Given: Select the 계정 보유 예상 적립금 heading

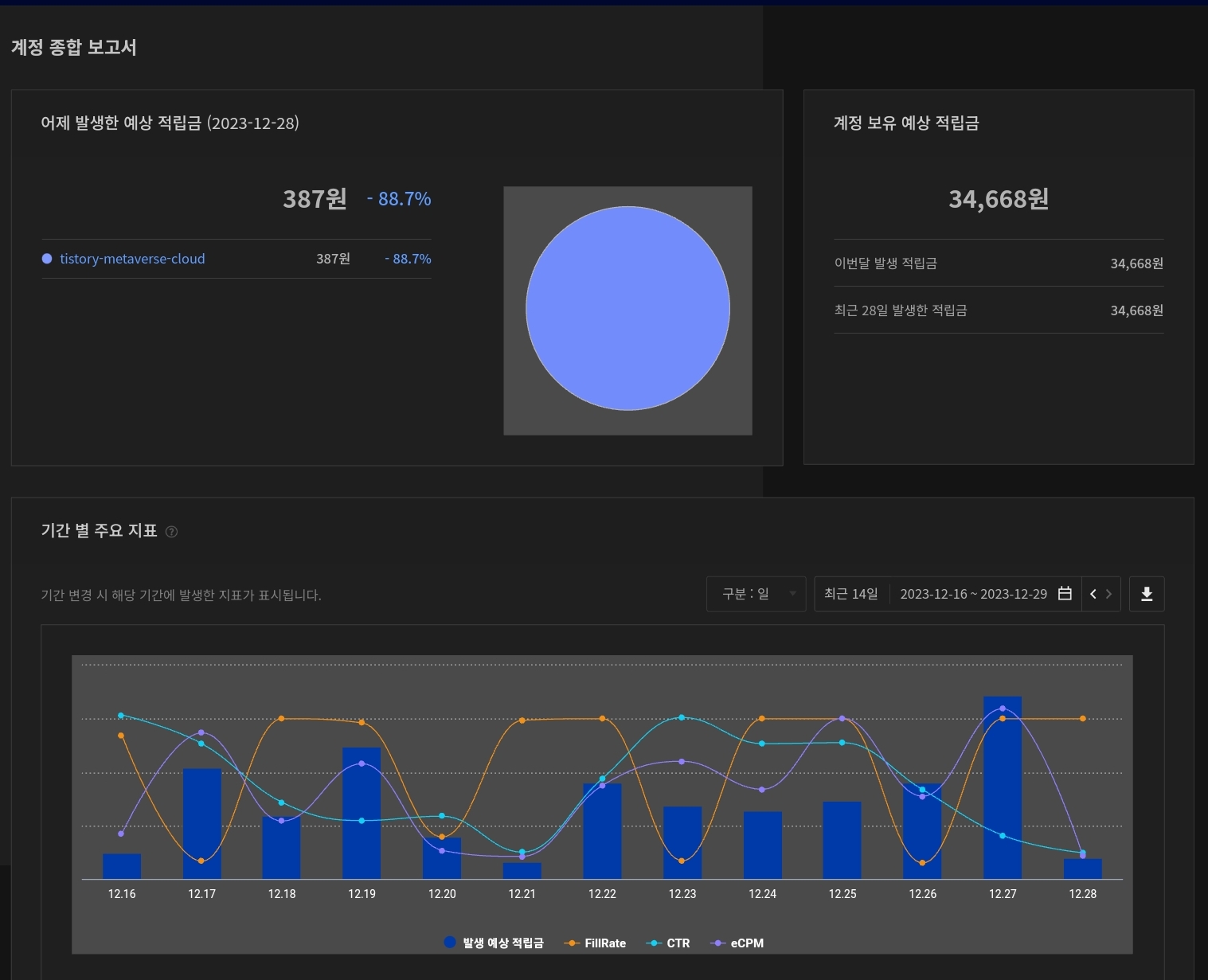Looking at the screenshot, I should (906, 123).
